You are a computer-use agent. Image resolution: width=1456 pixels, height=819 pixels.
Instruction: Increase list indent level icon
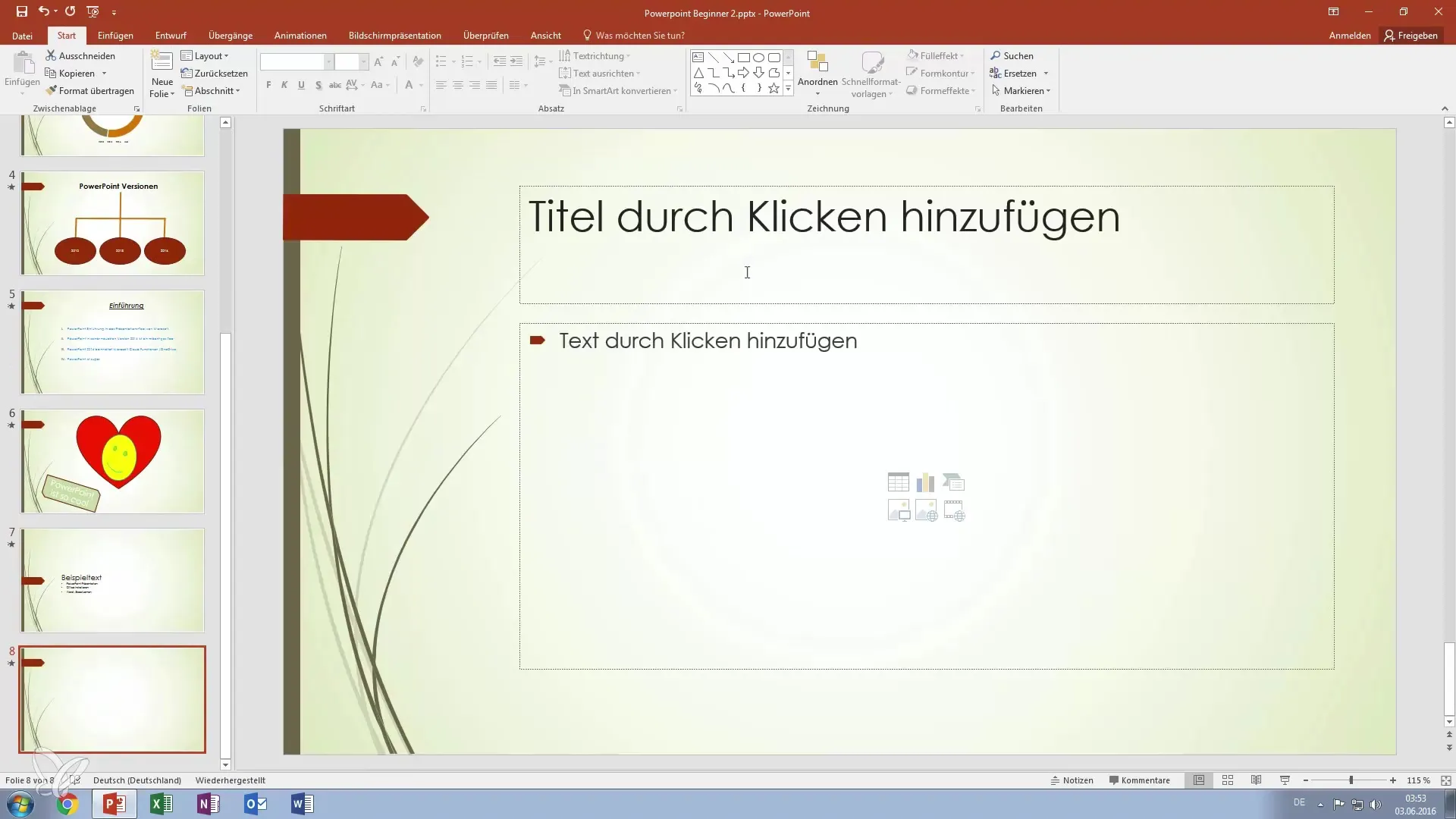(516, 61)
